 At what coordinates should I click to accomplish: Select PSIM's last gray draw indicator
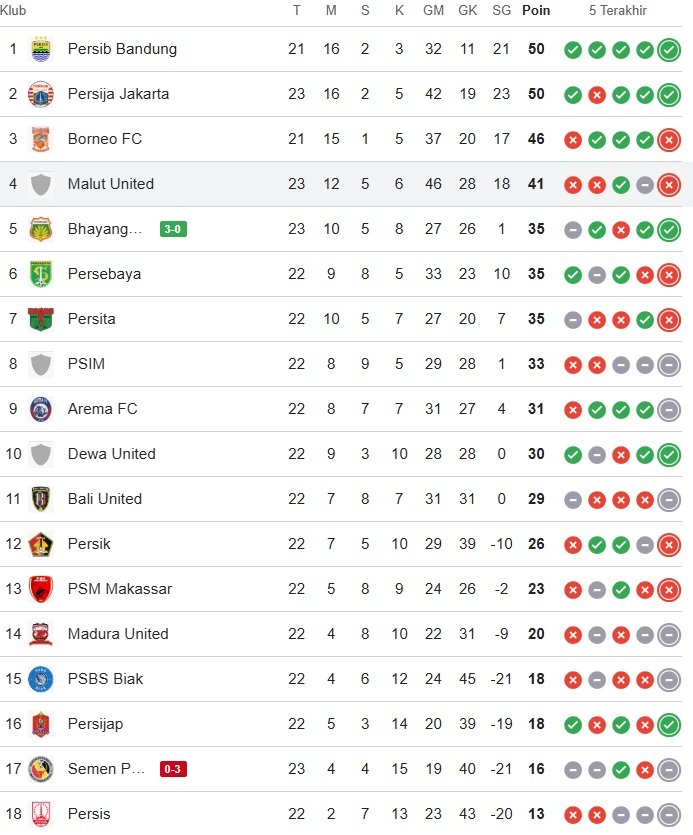tap(668, 364)
